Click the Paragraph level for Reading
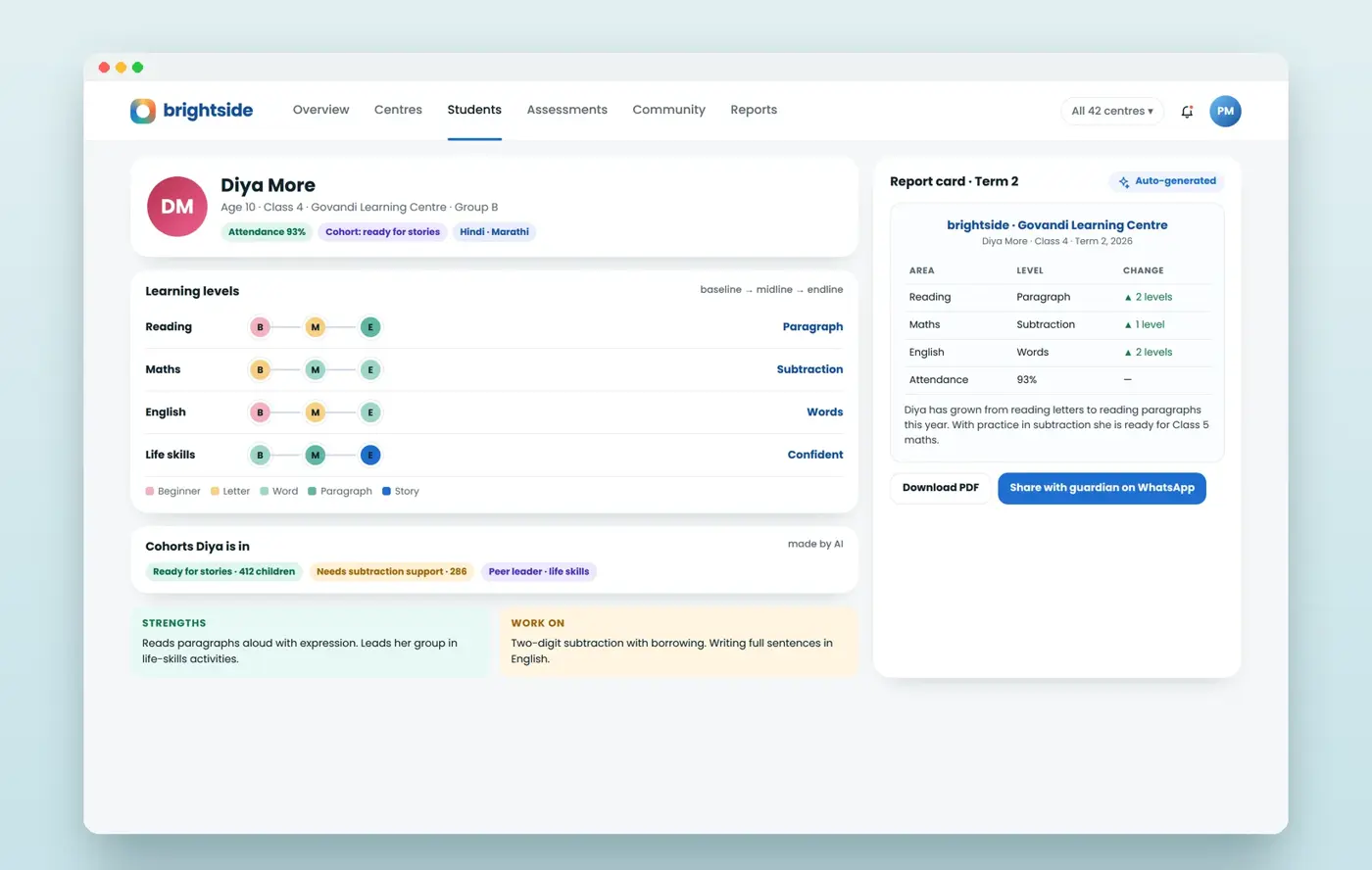1372x870 pixels. click(812, 327)
